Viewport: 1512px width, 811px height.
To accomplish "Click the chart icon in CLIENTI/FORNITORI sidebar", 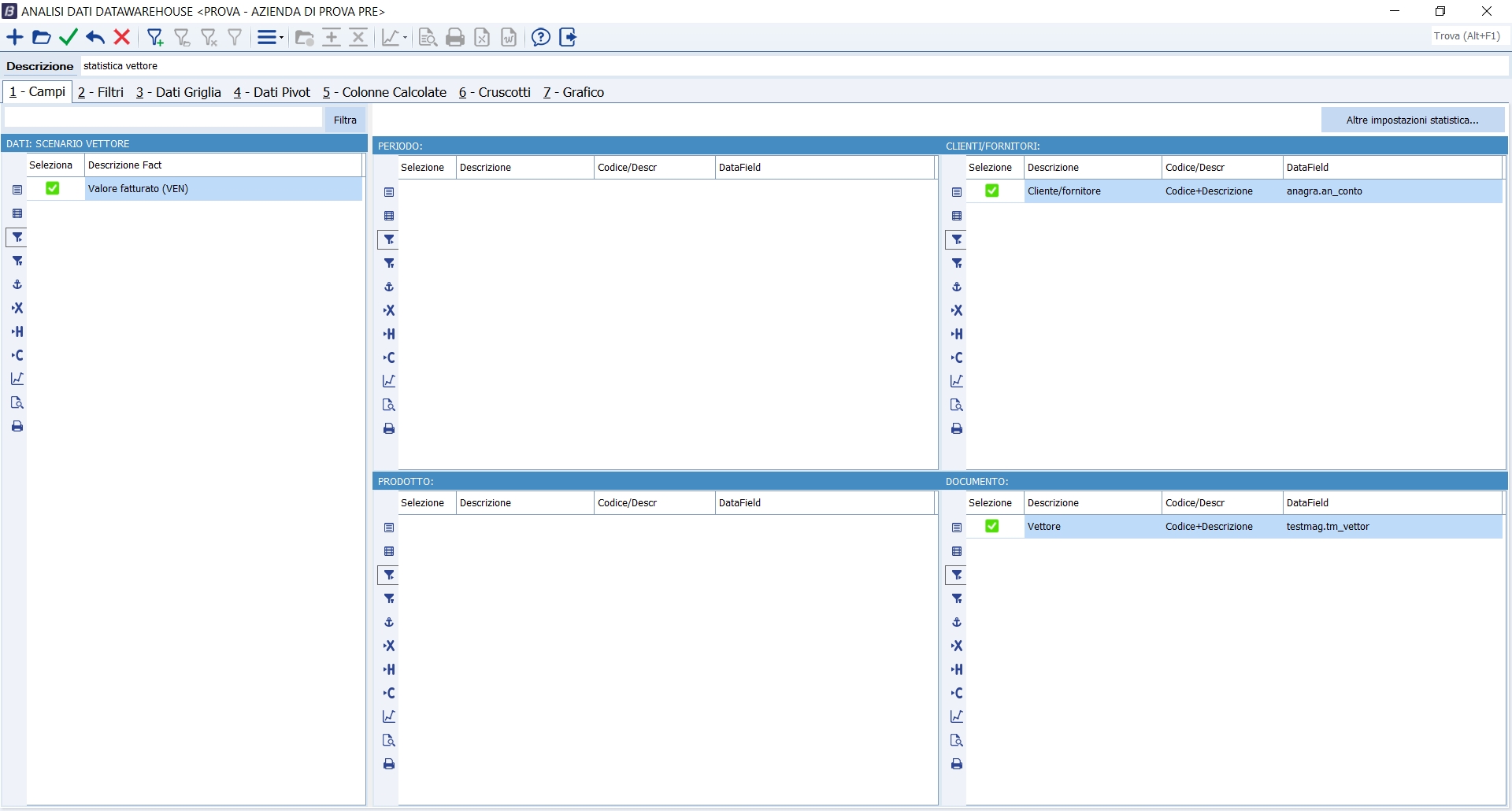I will click(957, 381).
